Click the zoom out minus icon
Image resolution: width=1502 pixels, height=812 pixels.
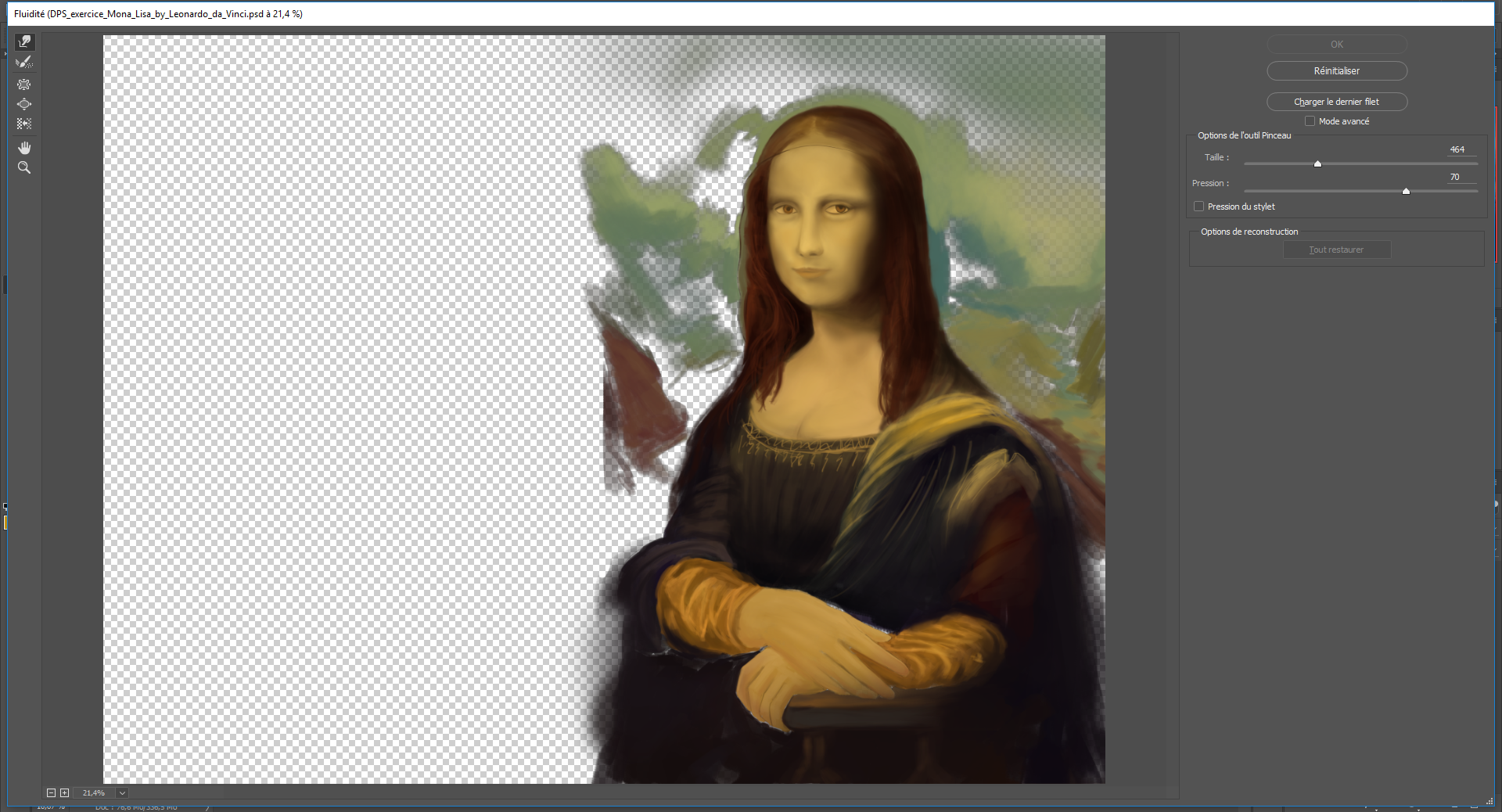52,793
